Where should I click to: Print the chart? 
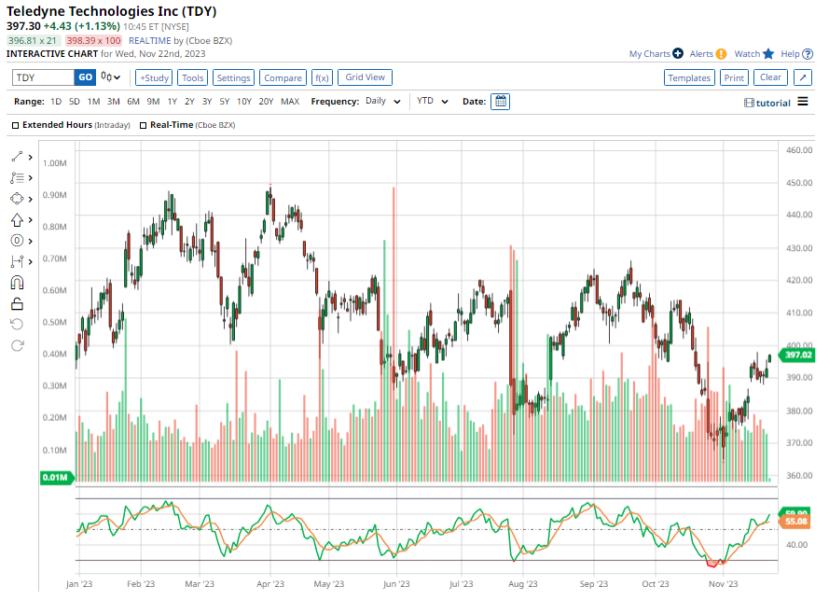[x=734, y=78]
